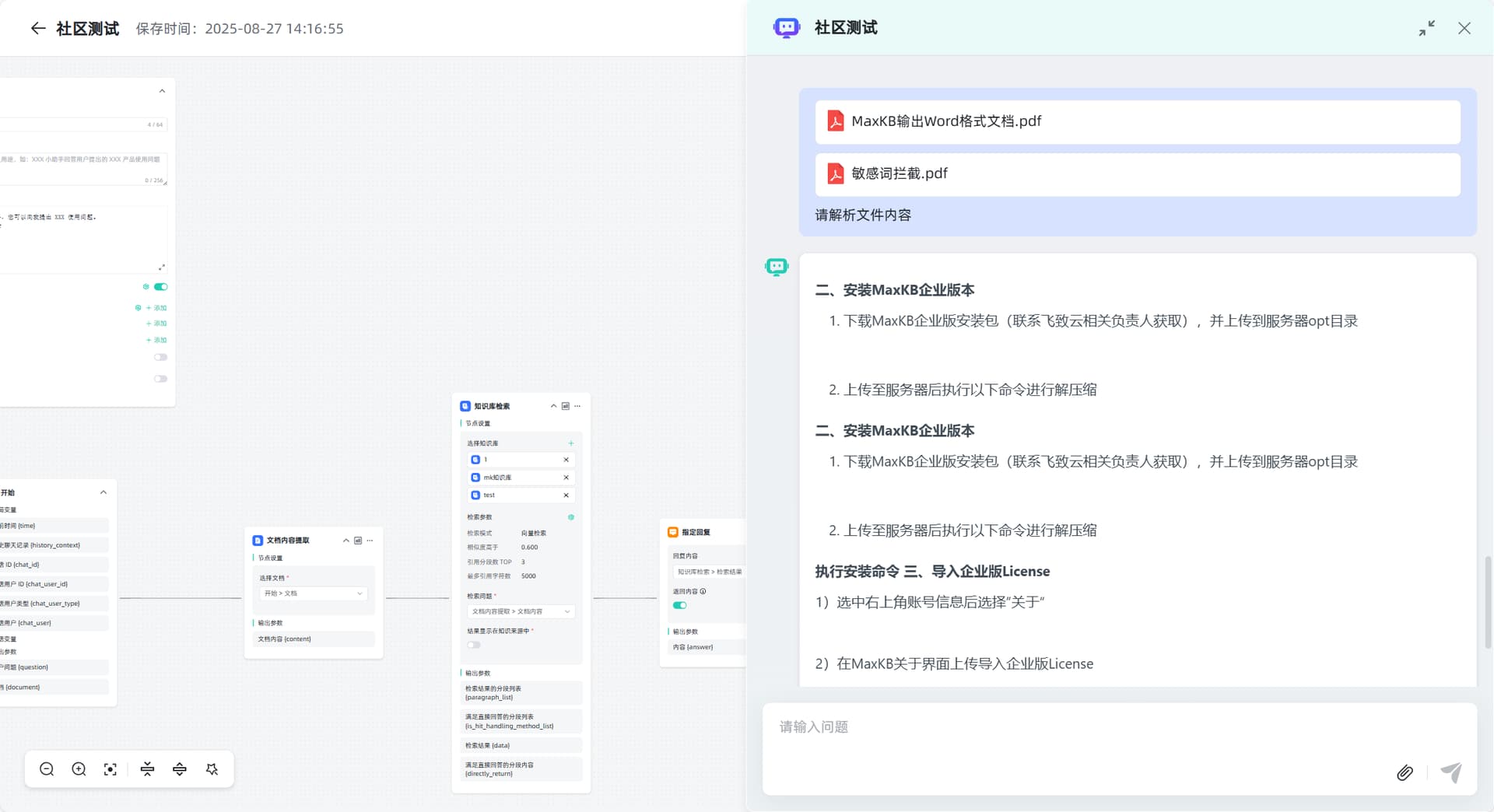Click the info icon next to 返回内容

point(703,591)
